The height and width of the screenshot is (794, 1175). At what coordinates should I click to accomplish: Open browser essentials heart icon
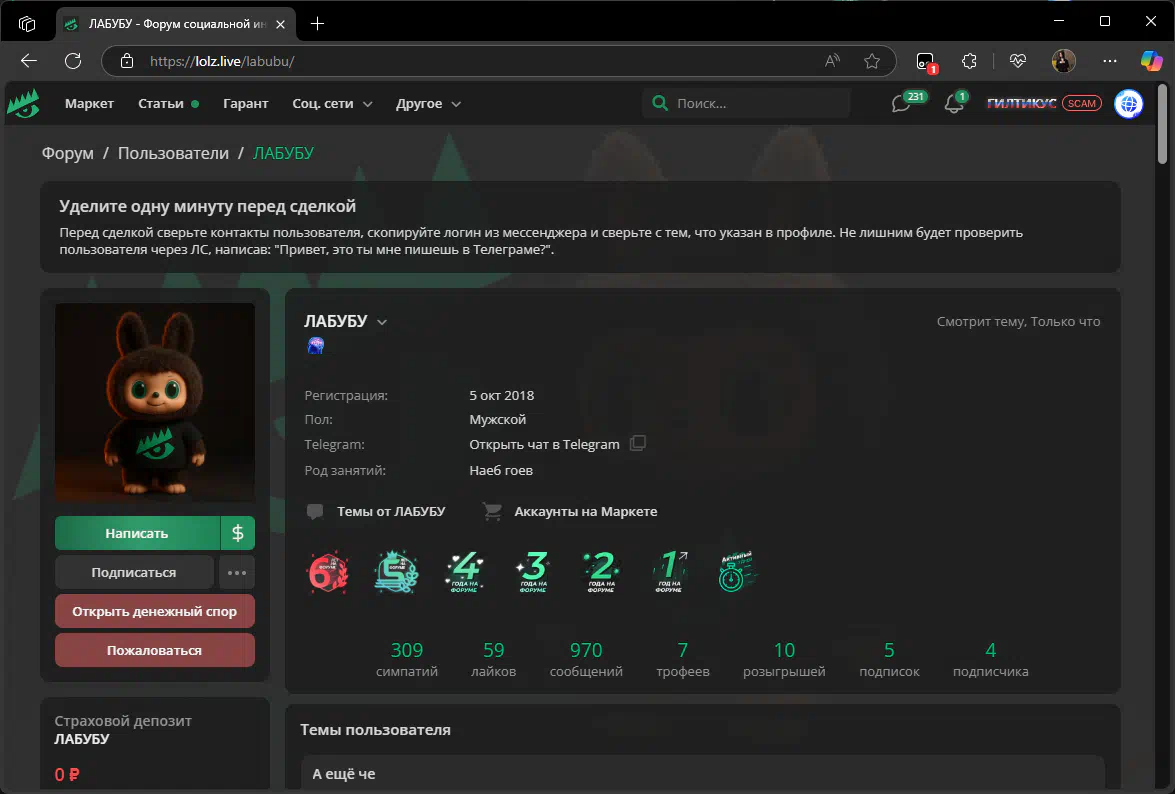[1018, 61]
